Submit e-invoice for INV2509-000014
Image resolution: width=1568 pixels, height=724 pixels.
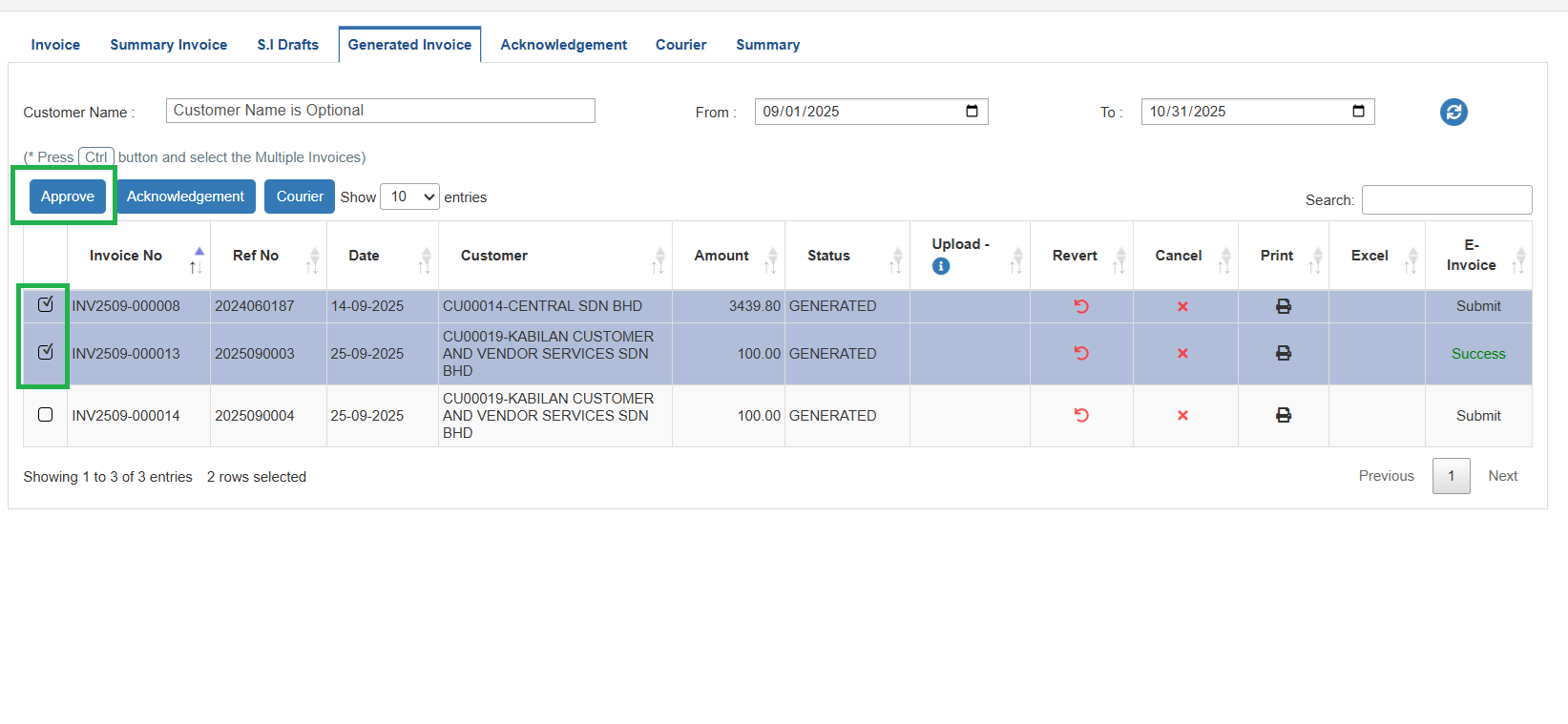1478,416
